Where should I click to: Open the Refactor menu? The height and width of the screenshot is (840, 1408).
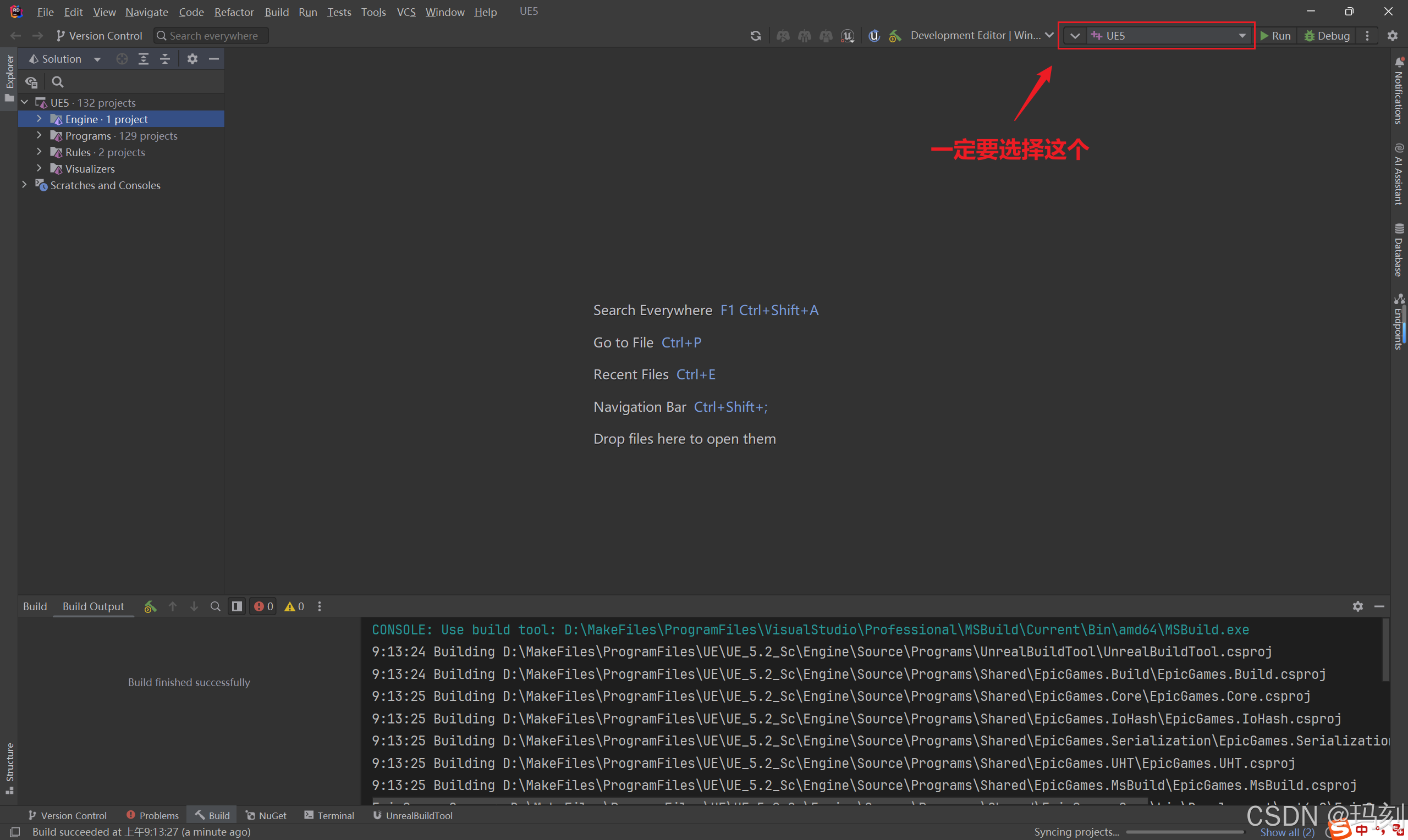point(234,12)
